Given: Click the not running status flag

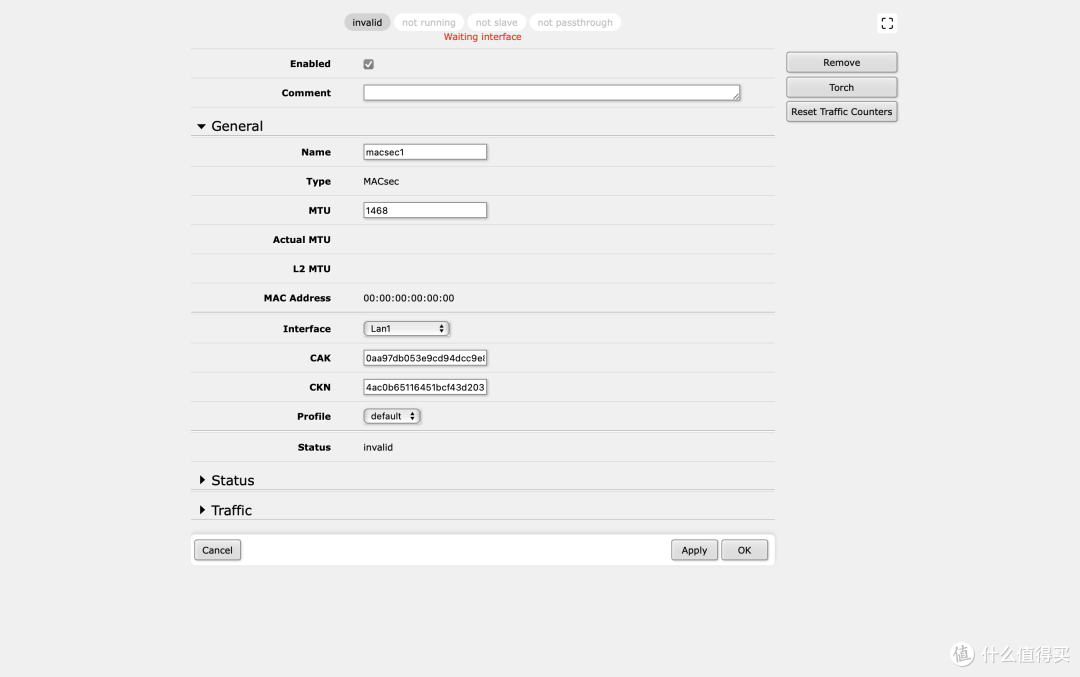Looking at the screenshot, I should (428, 23).
